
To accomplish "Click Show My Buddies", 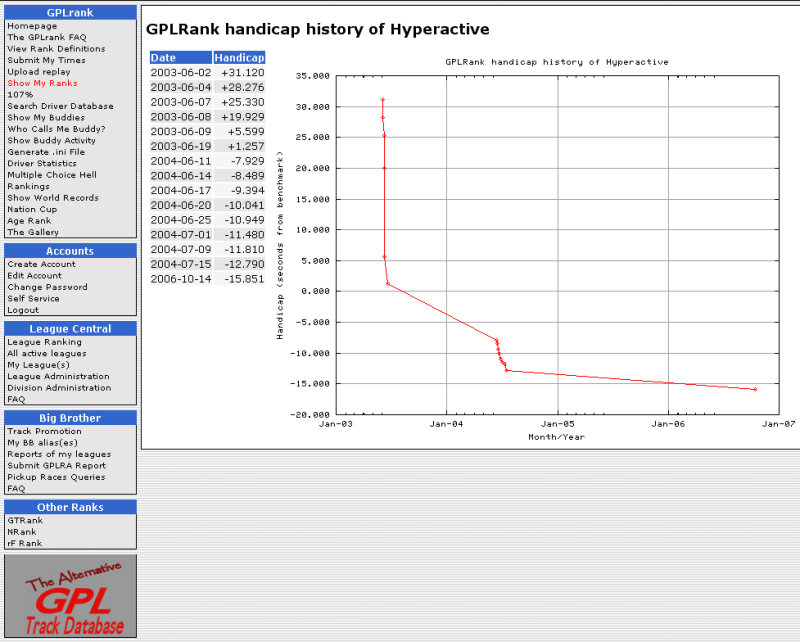I will tap(46, 117).
